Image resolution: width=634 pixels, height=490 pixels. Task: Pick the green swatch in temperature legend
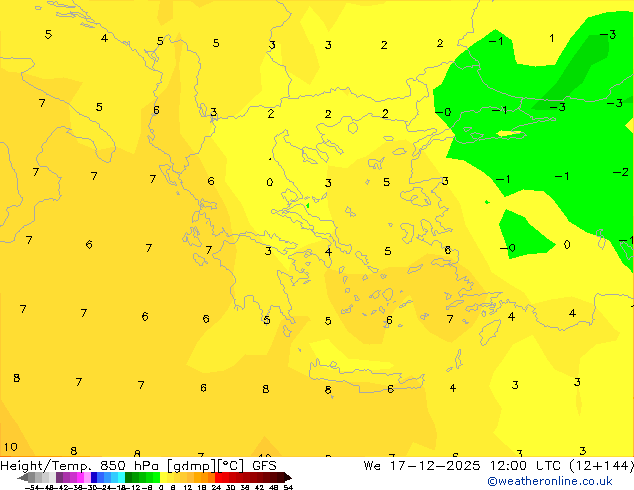[140, 477]
